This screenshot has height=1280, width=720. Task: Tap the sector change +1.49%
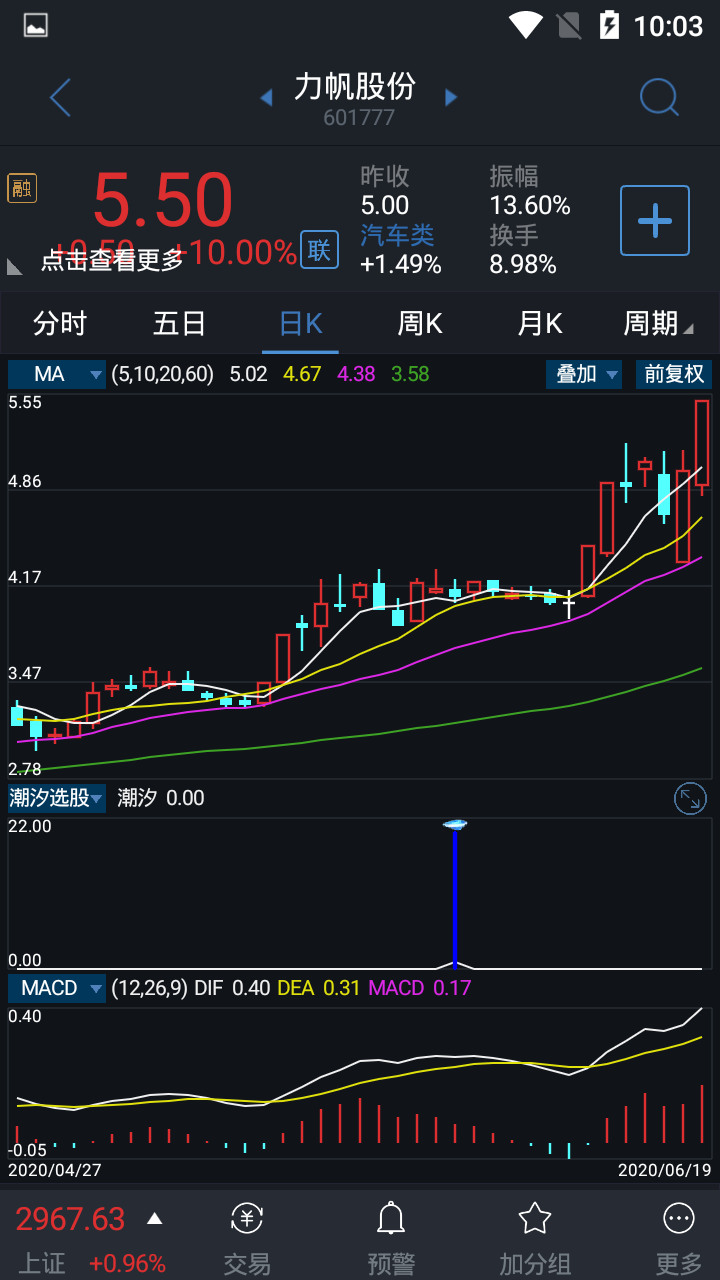click(401, 264)
